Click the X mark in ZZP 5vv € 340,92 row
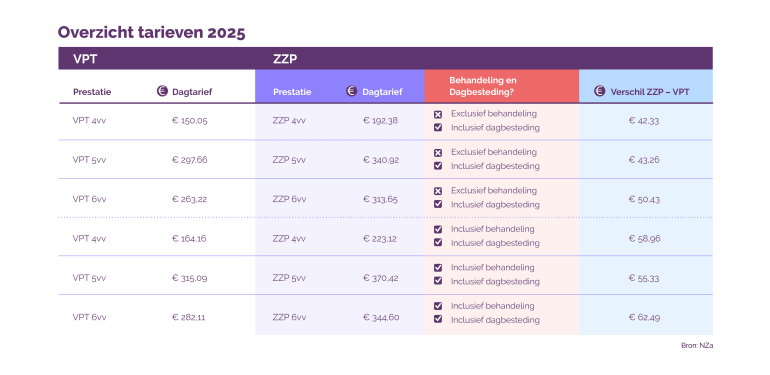770x375 pixels. pyautogui.click(x=438, y=153)
